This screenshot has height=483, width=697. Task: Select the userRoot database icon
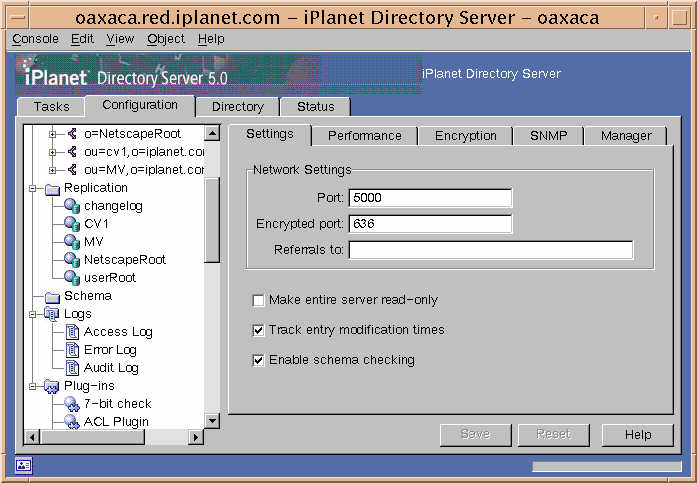(72, 278)
